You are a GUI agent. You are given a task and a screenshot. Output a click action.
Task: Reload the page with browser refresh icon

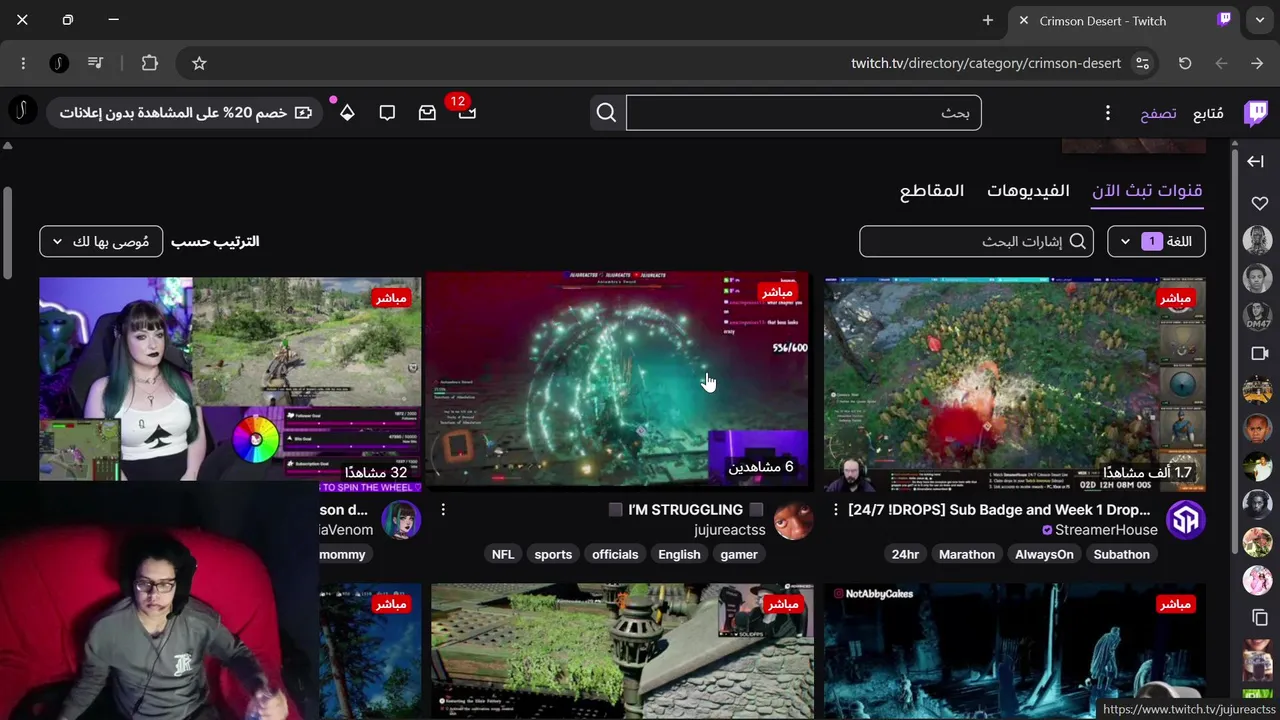click(x=1185, y=63)
